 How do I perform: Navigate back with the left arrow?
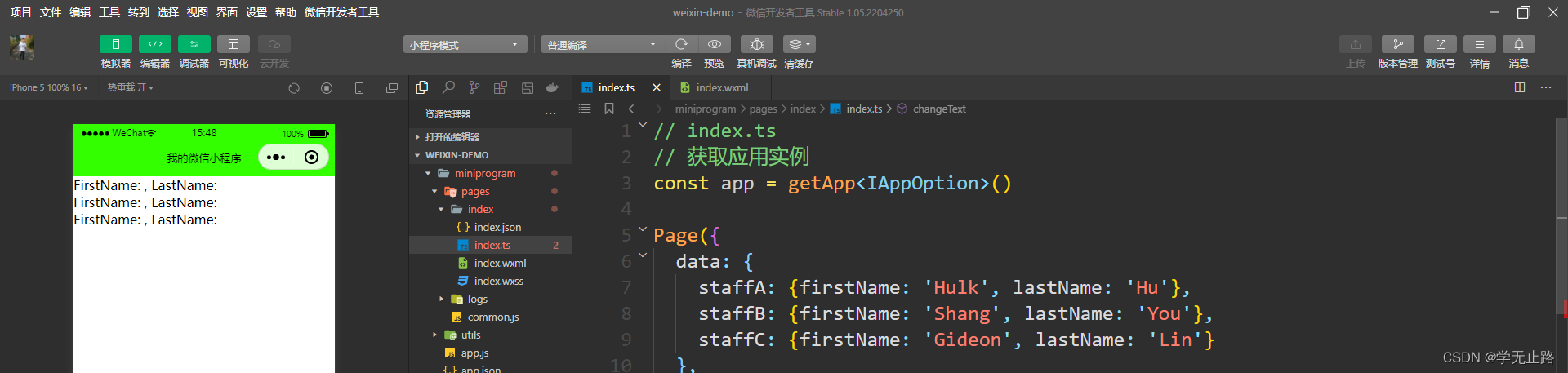point(634,109)
